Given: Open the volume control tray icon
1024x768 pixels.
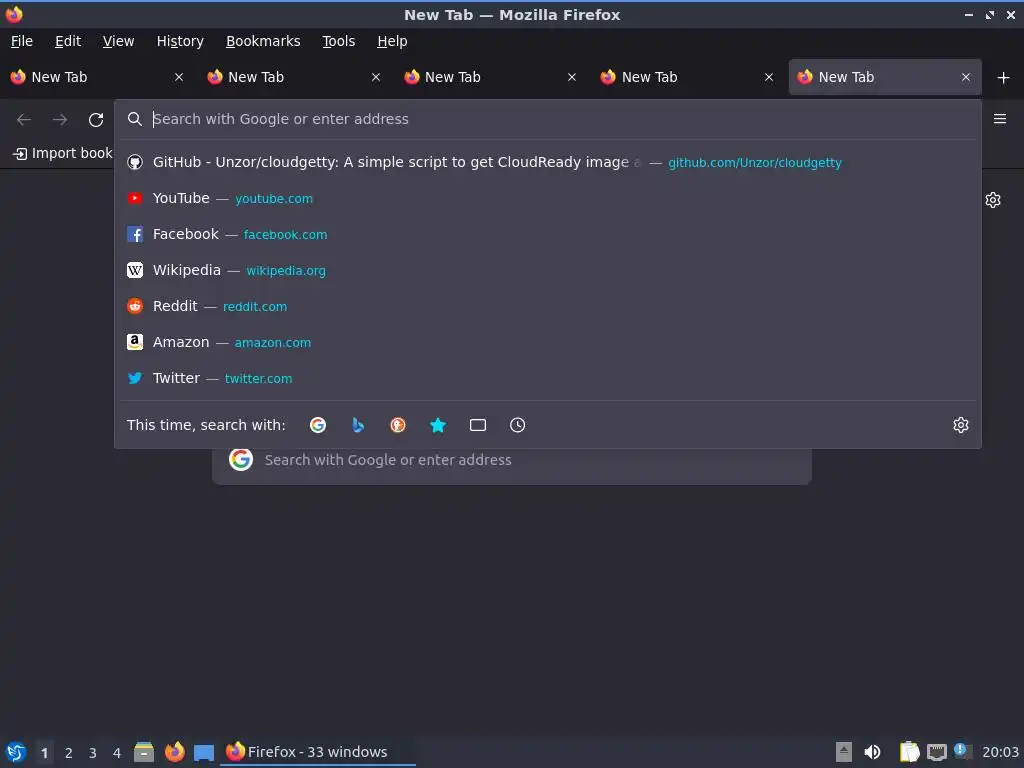Looking at the screenshot, I should pyautogui.click(x=872, y=752).
